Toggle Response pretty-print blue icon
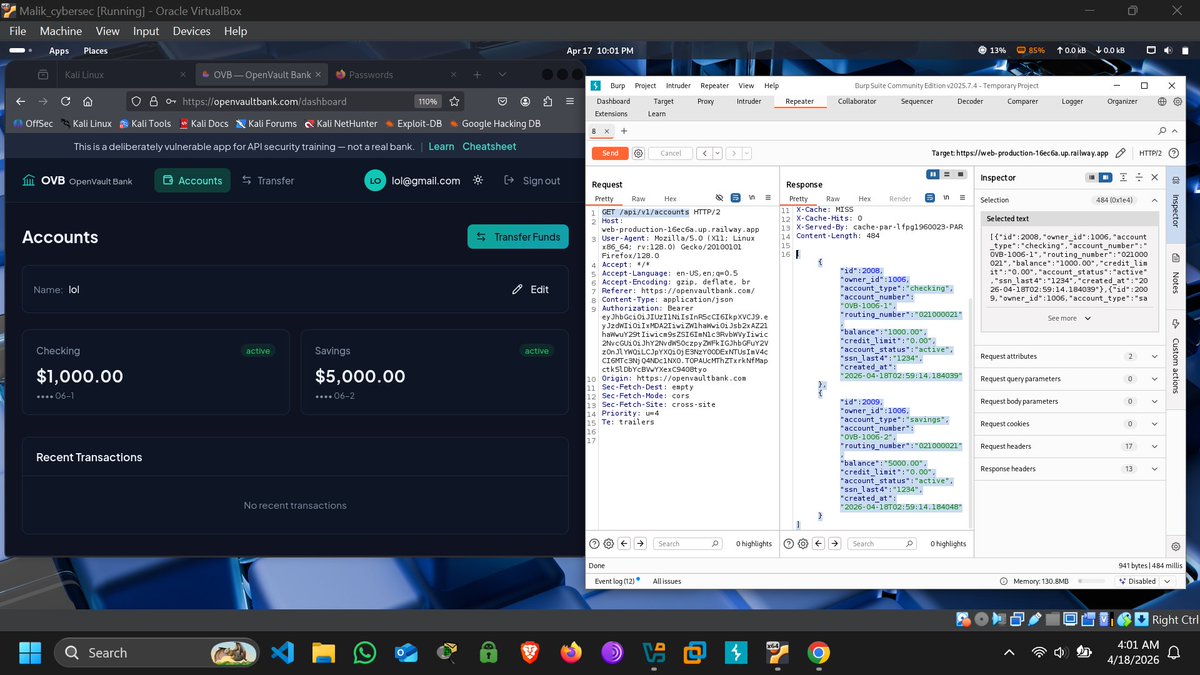This screenshot has height=675, width=1200. point(930,198)
